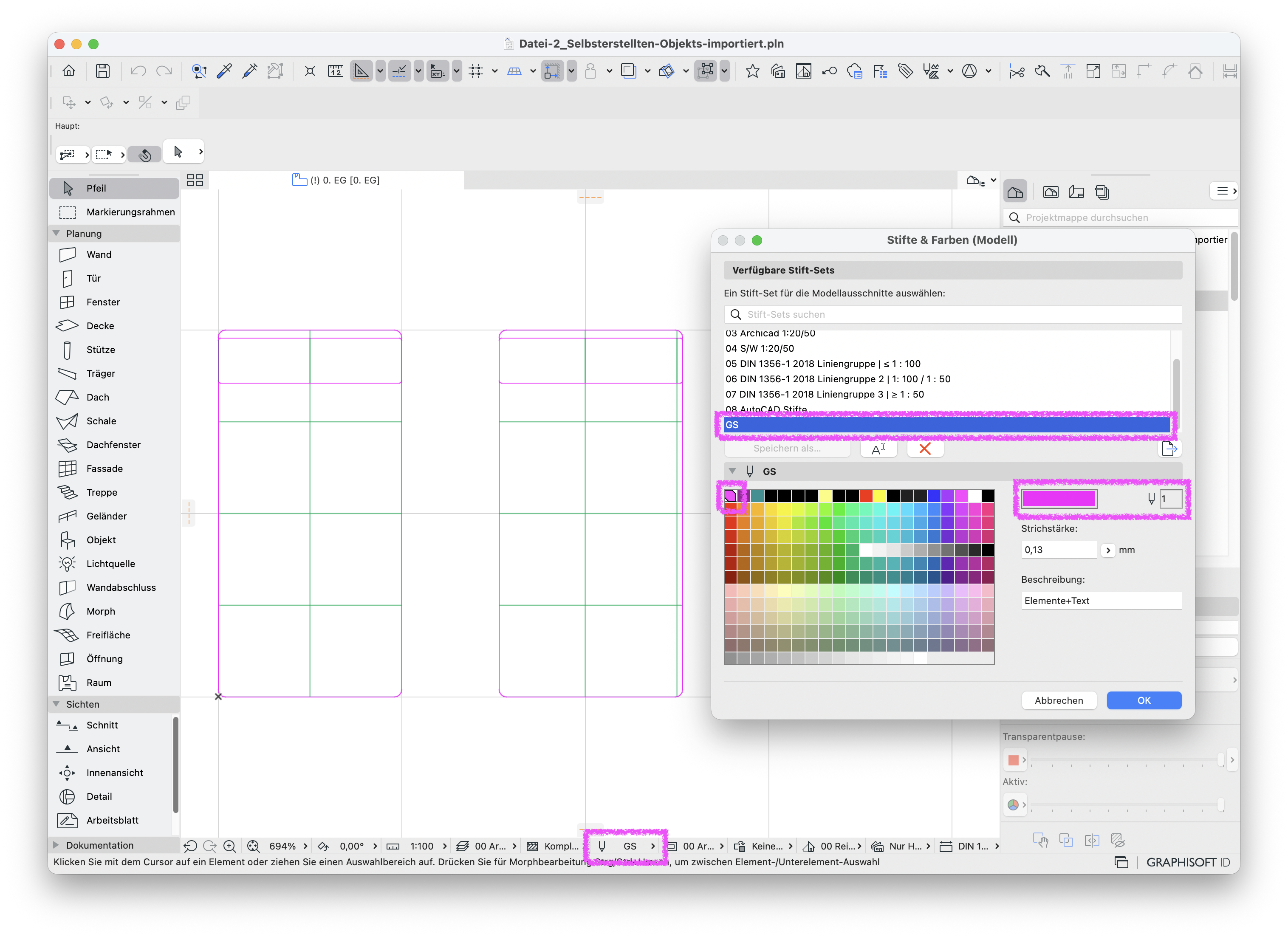
Task: Switch Navigator to Ausschnittmappe view map tab
Action: click(1051, 192)
